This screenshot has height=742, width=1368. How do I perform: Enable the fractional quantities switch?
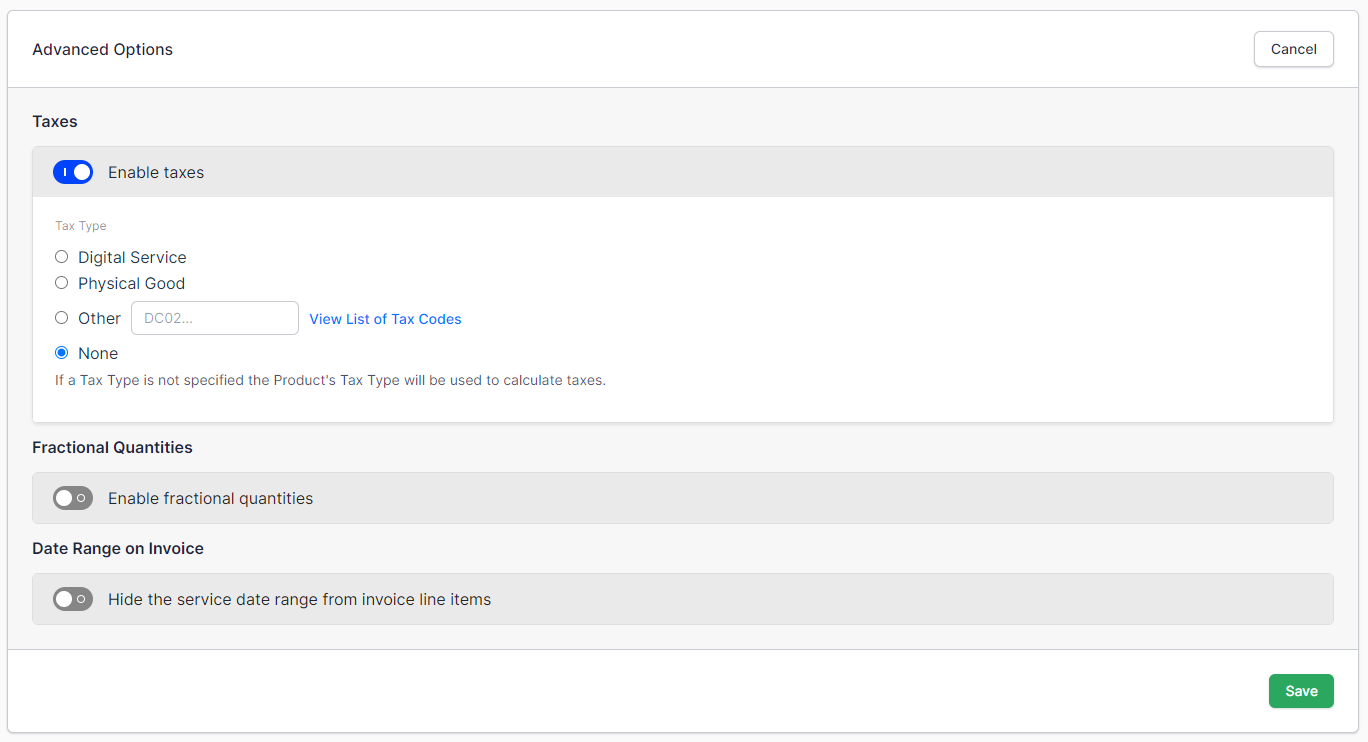click(x=73, y=498)
